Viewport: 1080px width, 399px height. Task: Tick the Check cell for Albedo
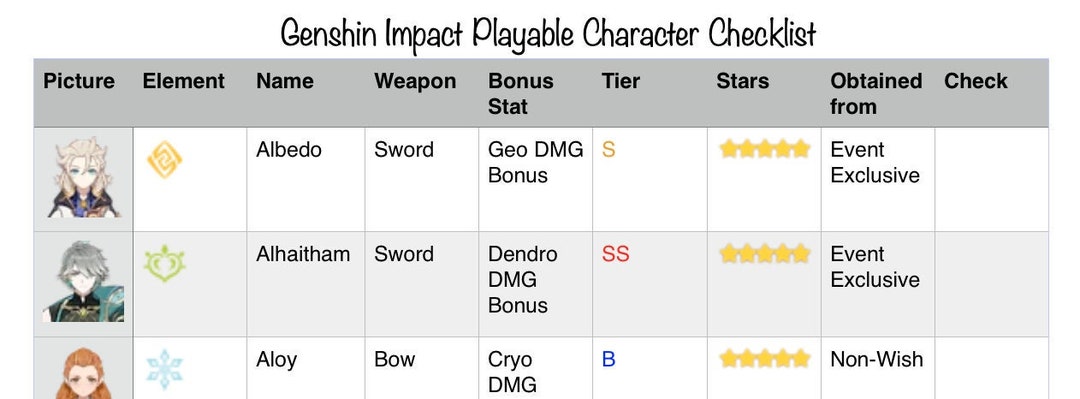(991, 179)
